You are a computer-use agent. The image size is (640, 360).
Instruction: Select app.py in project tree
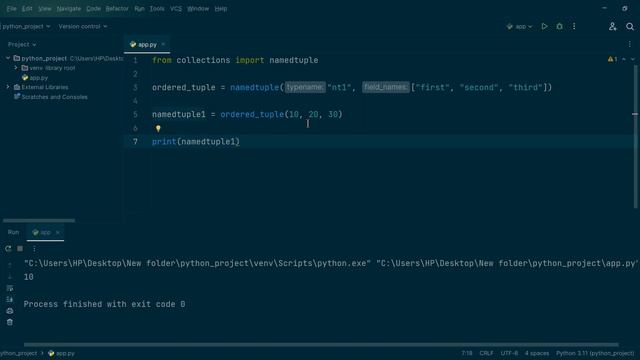[x=35, y=78]
